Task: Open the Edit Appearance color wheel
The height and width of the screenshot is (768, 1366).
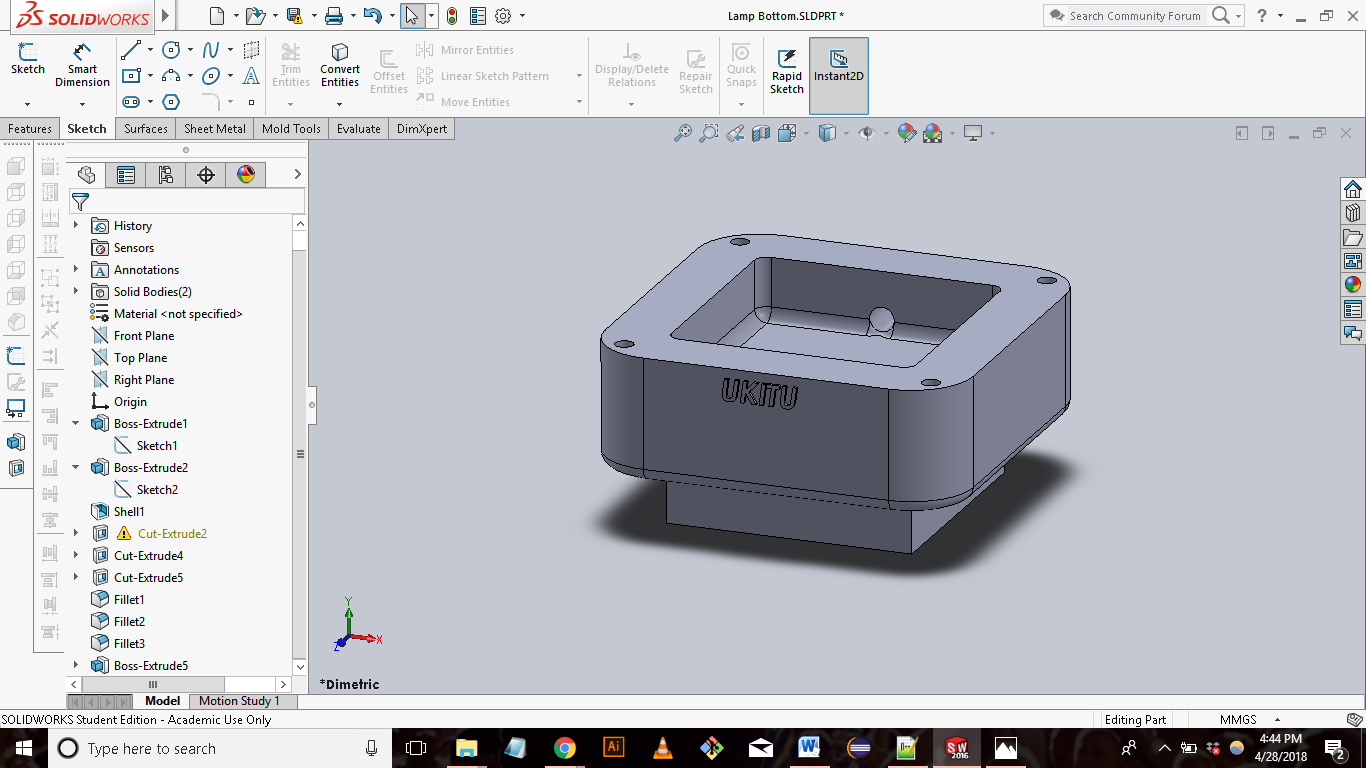Action: tap(907, 133)
